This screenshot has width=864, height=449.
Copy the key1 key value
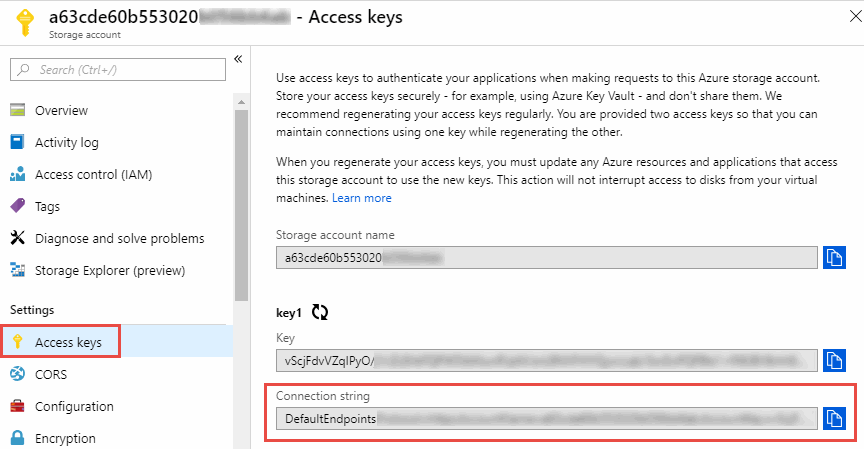click(x=835, y=360)
